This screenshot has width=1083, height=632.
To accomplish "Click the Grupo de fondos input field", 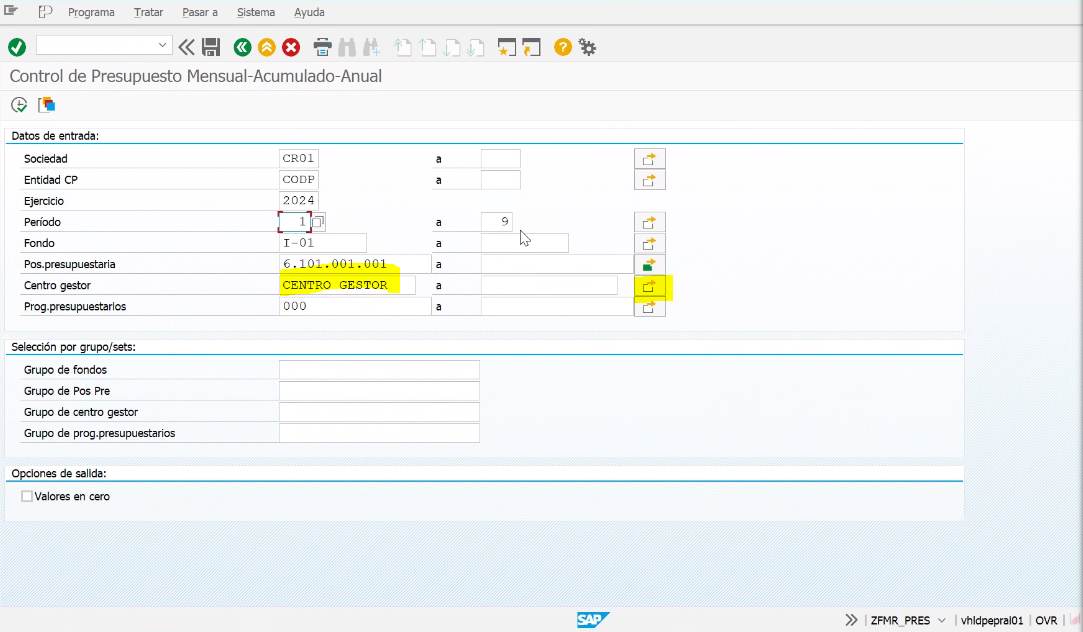I will pos(379,370).
